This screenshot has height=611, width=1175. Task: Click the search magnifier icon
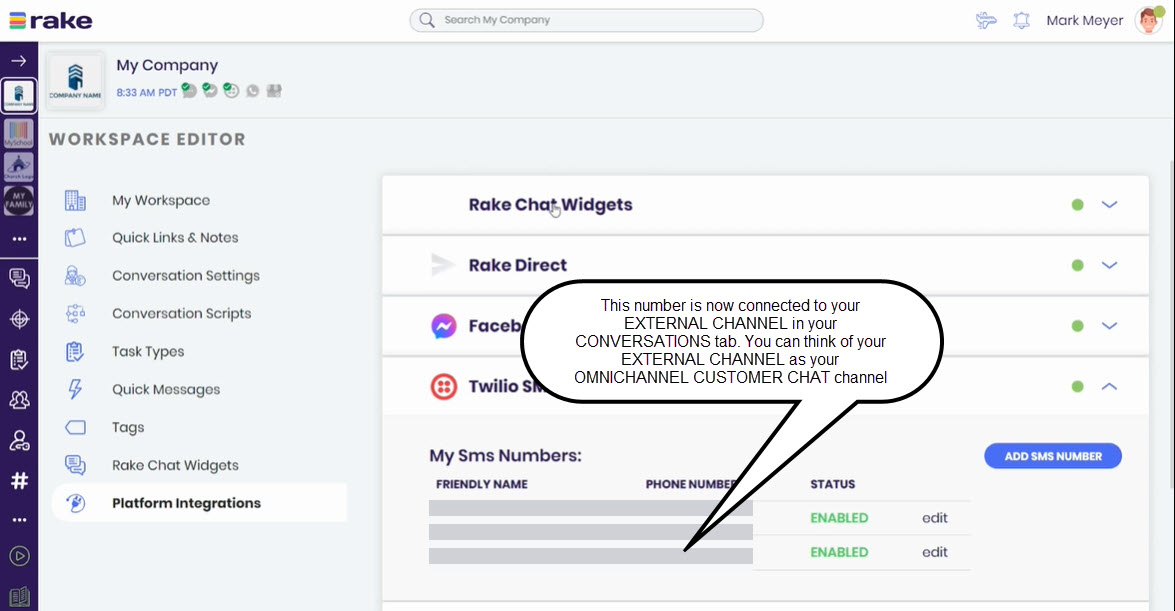coord(426,19)
